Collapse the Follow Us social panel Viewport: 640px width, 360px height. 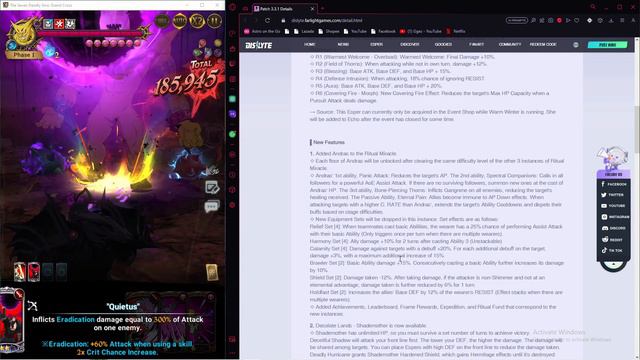[x=613, y=264]
